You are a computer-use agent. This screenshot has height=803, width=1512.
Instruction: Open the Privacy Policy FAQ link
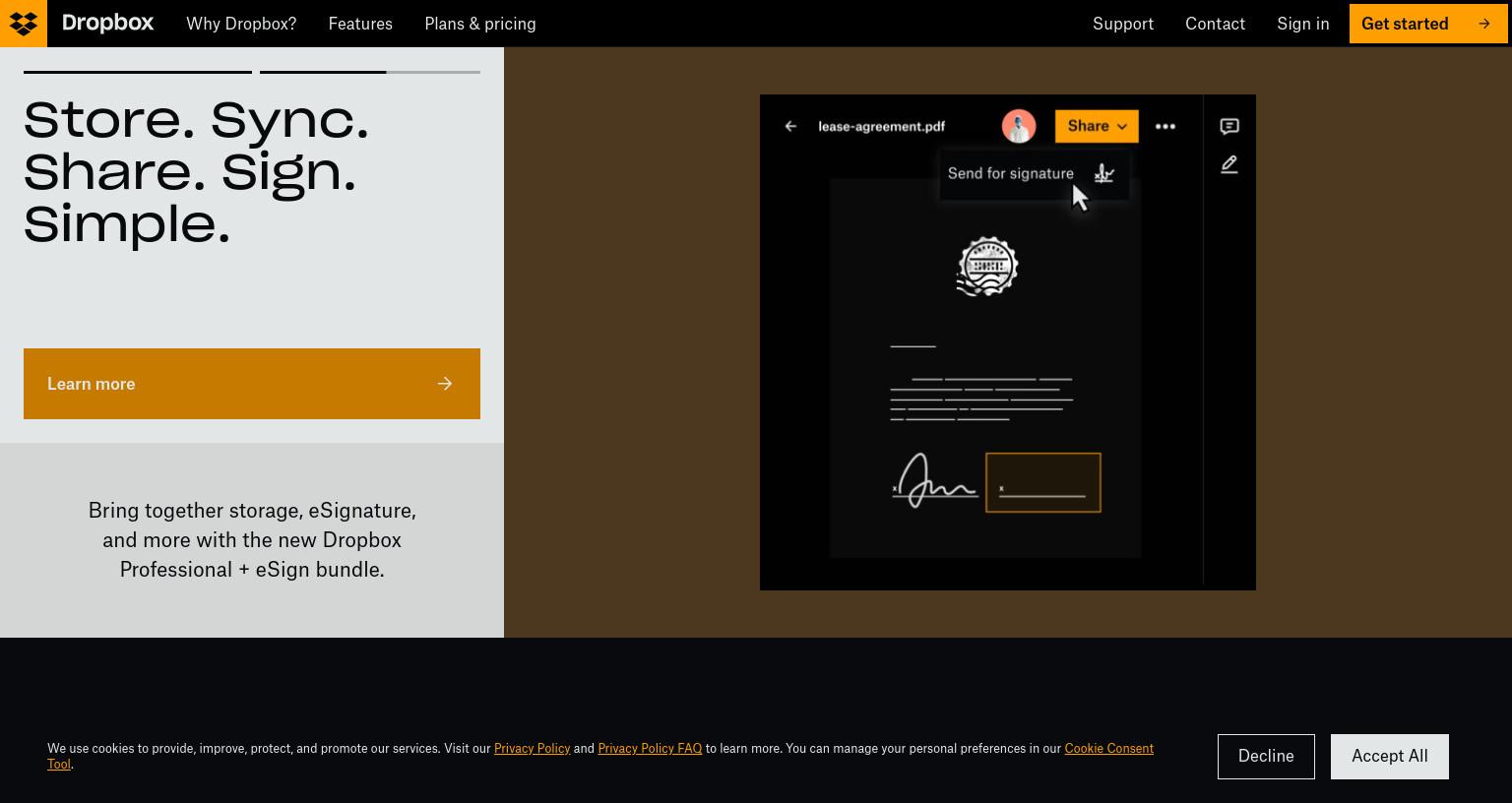(650, 749)
